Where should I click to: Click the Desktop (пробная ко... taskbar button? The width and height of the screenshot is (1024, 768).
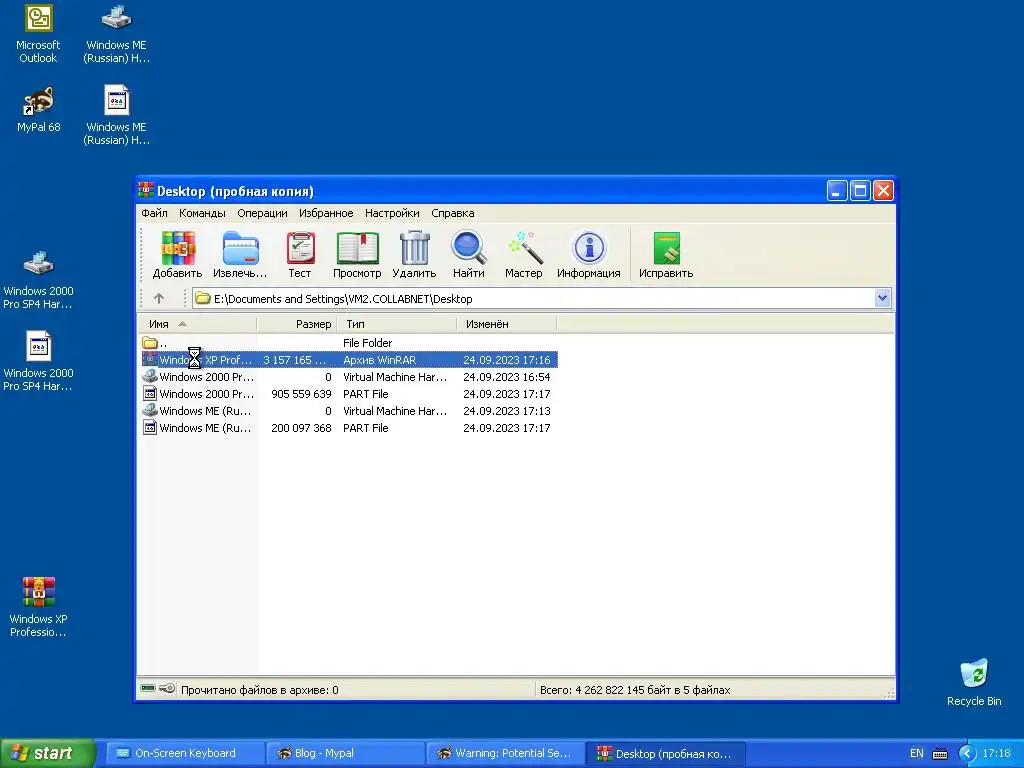(666, 754)
